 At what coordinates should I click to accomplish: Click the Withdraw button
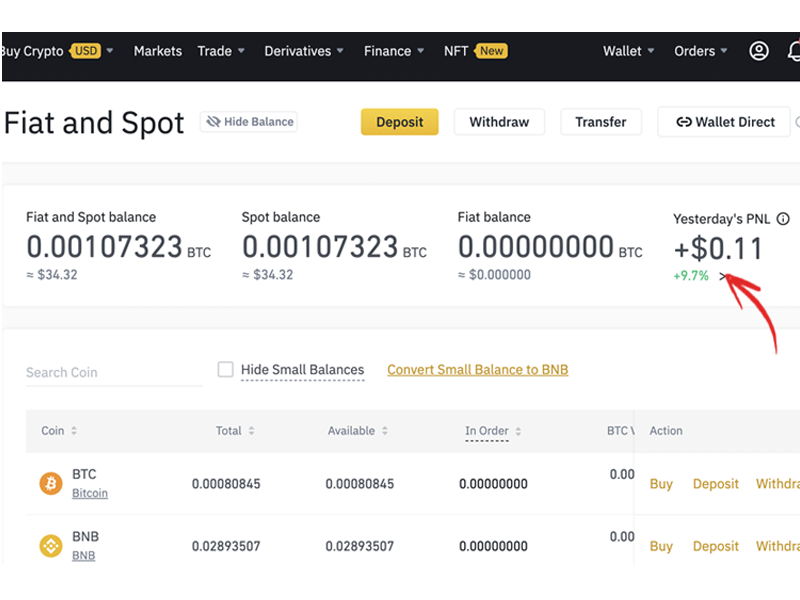499,122
